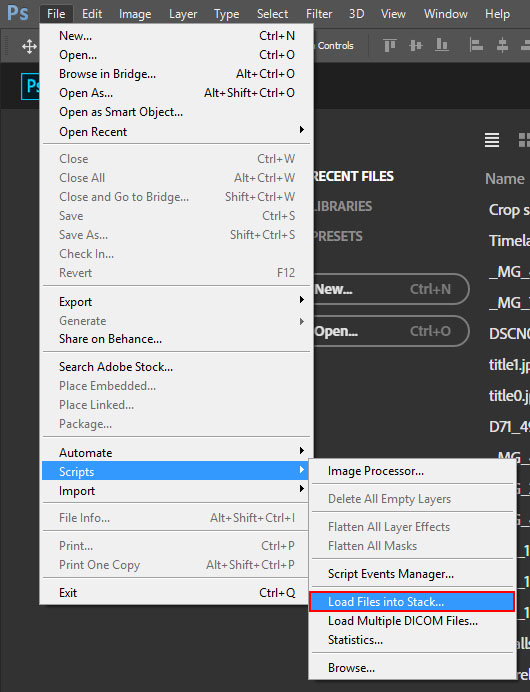Open recent file title1.jp

509,365
